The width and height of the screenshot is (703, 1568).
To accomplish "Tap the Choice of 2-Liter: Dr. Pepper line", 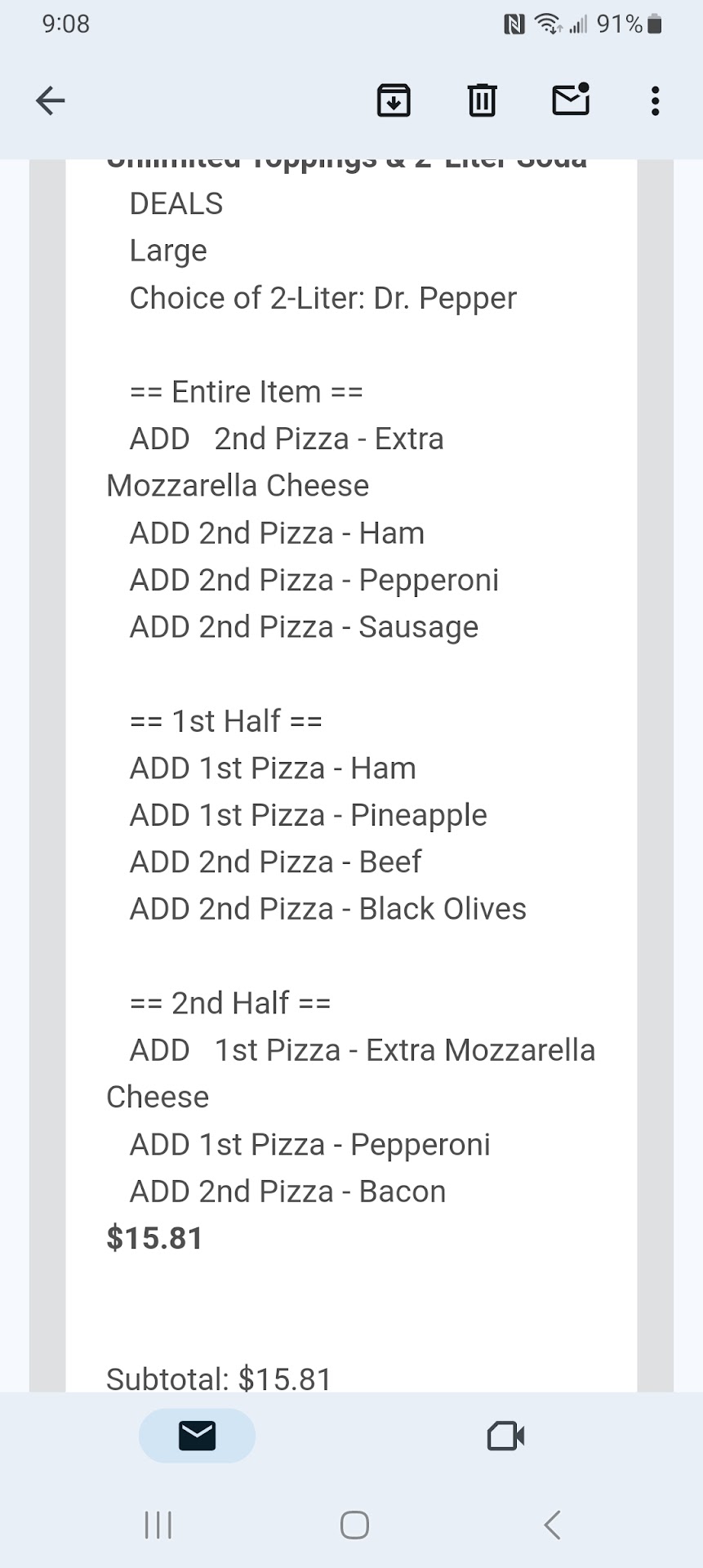I will pyautogui.click(x=323, y=298).
